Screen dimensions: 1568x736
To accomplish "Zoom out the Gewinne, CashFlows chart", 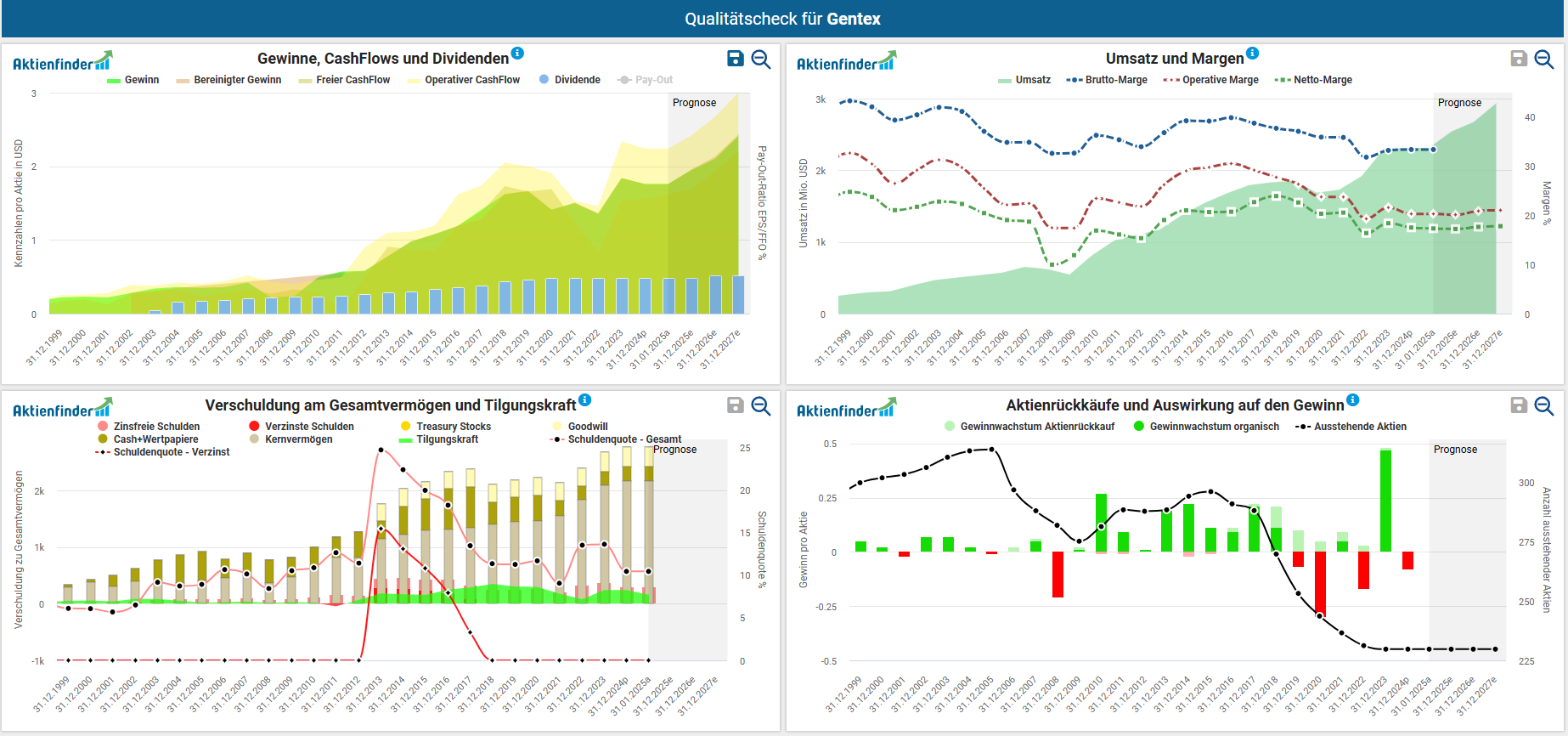I will [761, 59].
